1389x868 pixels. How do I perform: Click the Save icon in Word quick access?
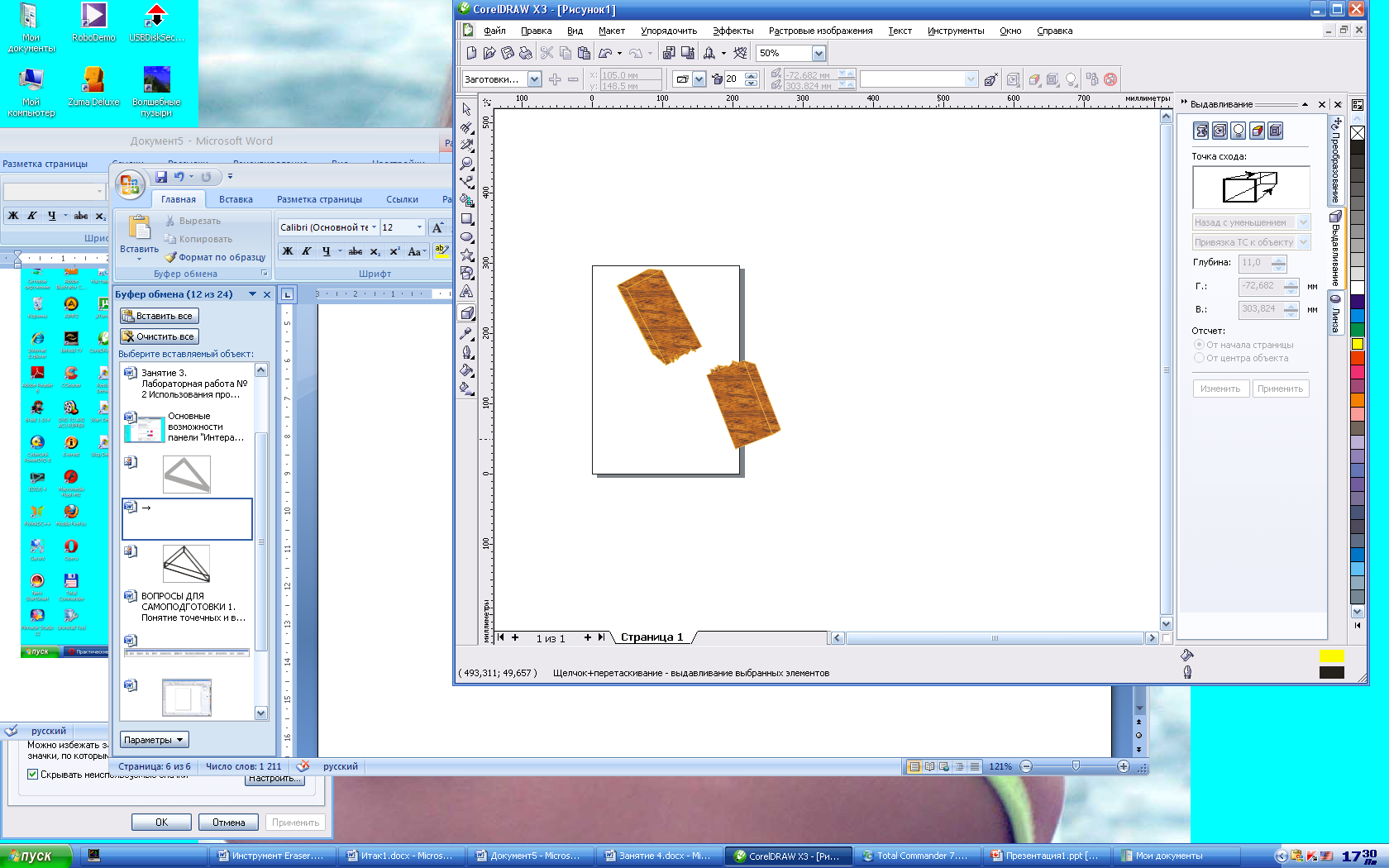coord(161,176)
